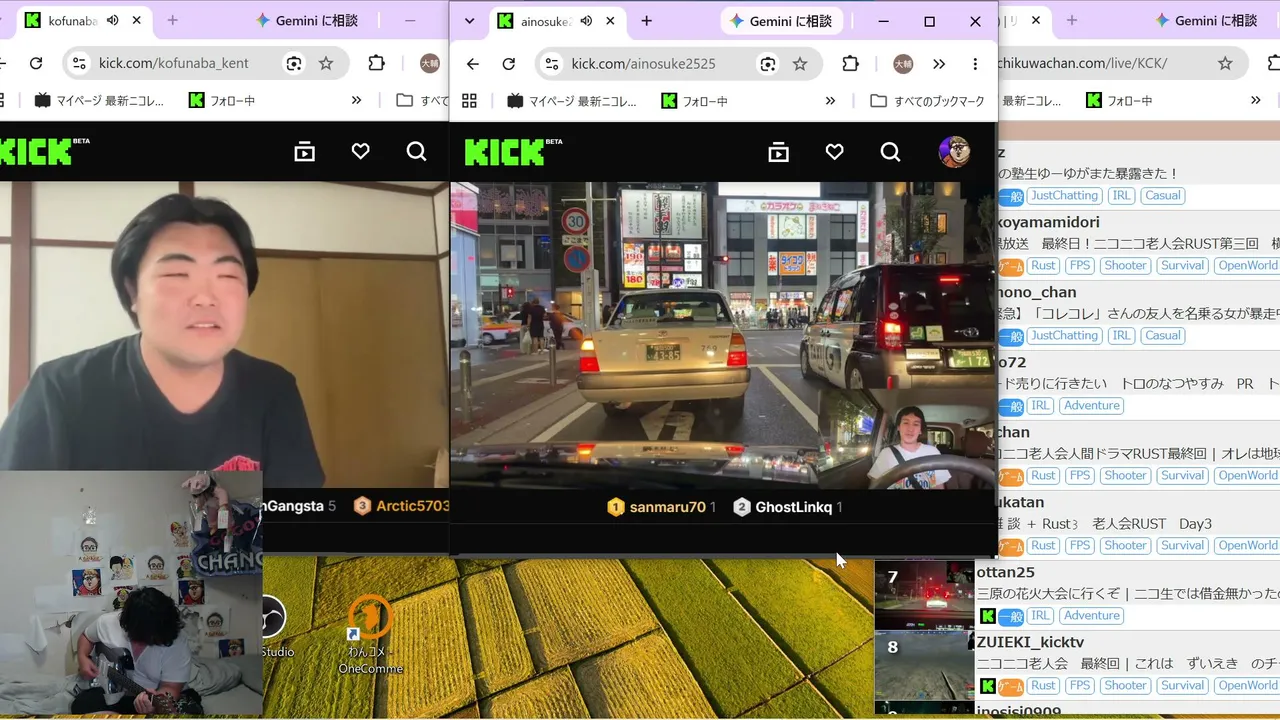
Task: Click the heart icon in ainosuke window
Action: (834, 152)
